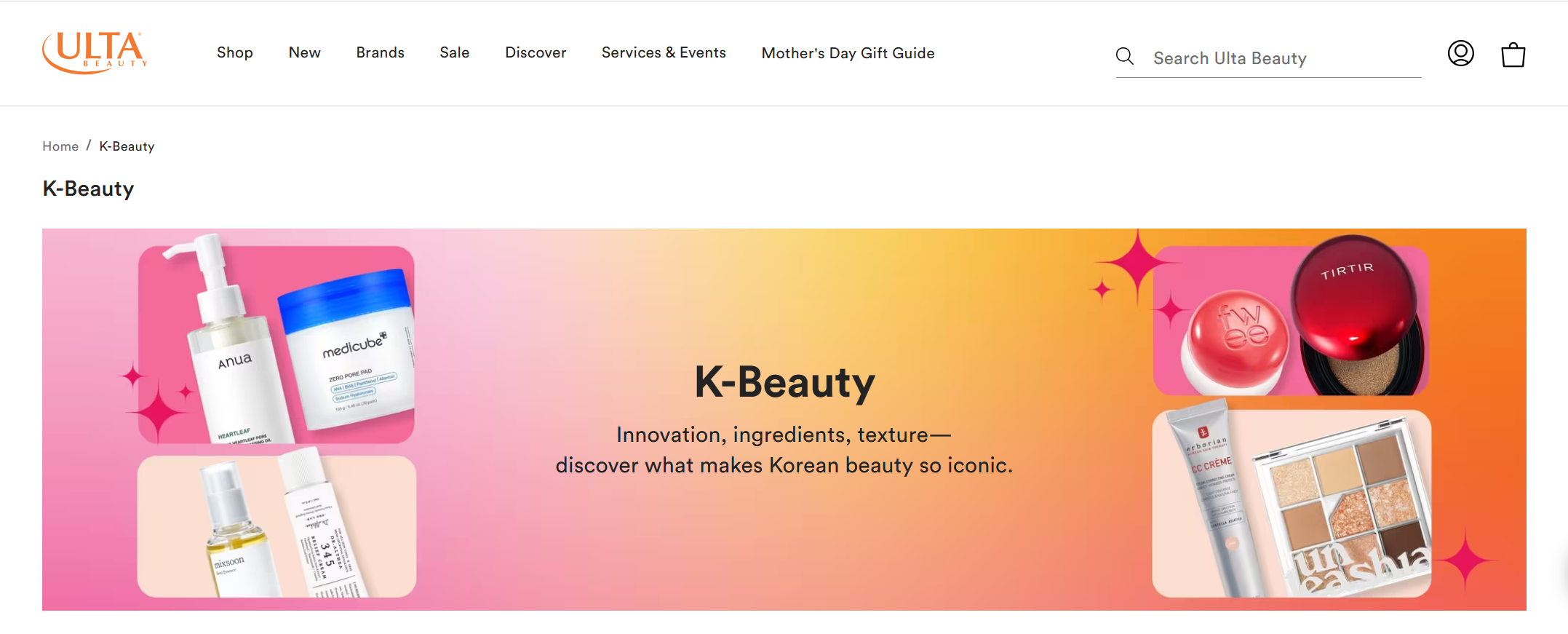Image resolution: width=1568 pixels, height=634 pixels.
Task: Click the Ulta Beauty logo
Action: coord(95,52)
